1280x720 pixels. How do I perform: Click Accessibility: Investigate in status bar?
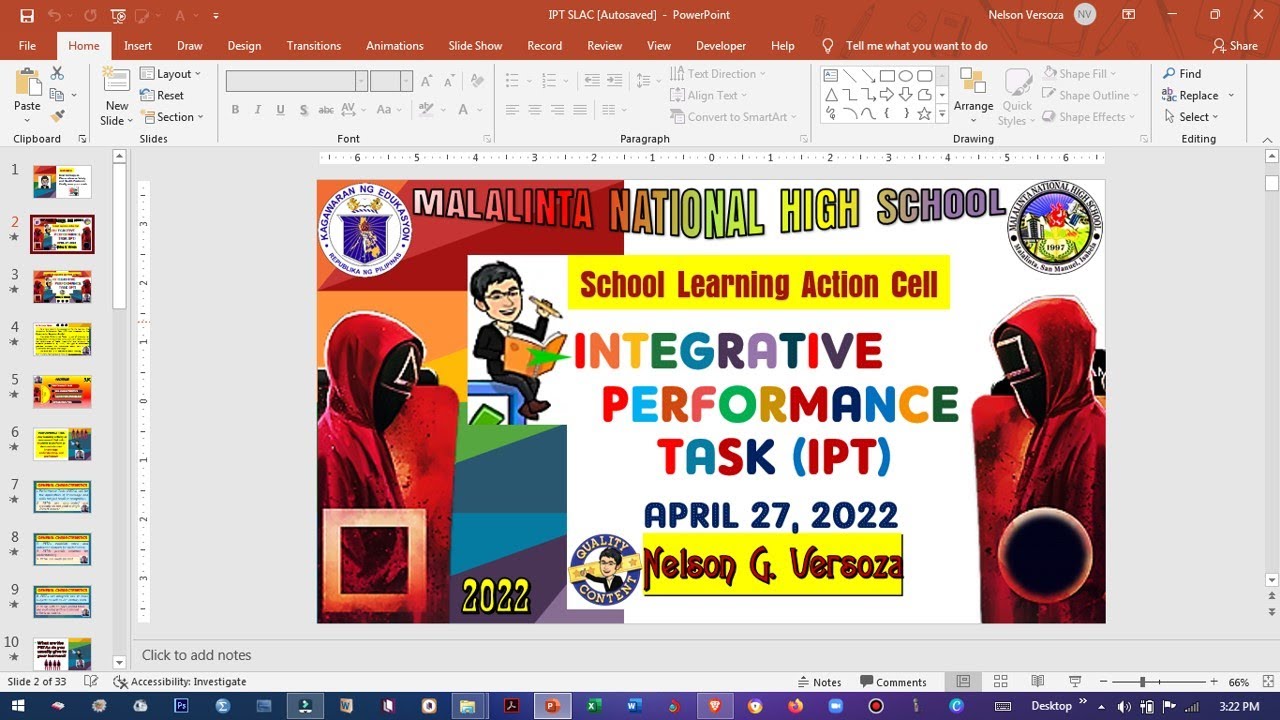pyautogui.click(x=180, y=682)
